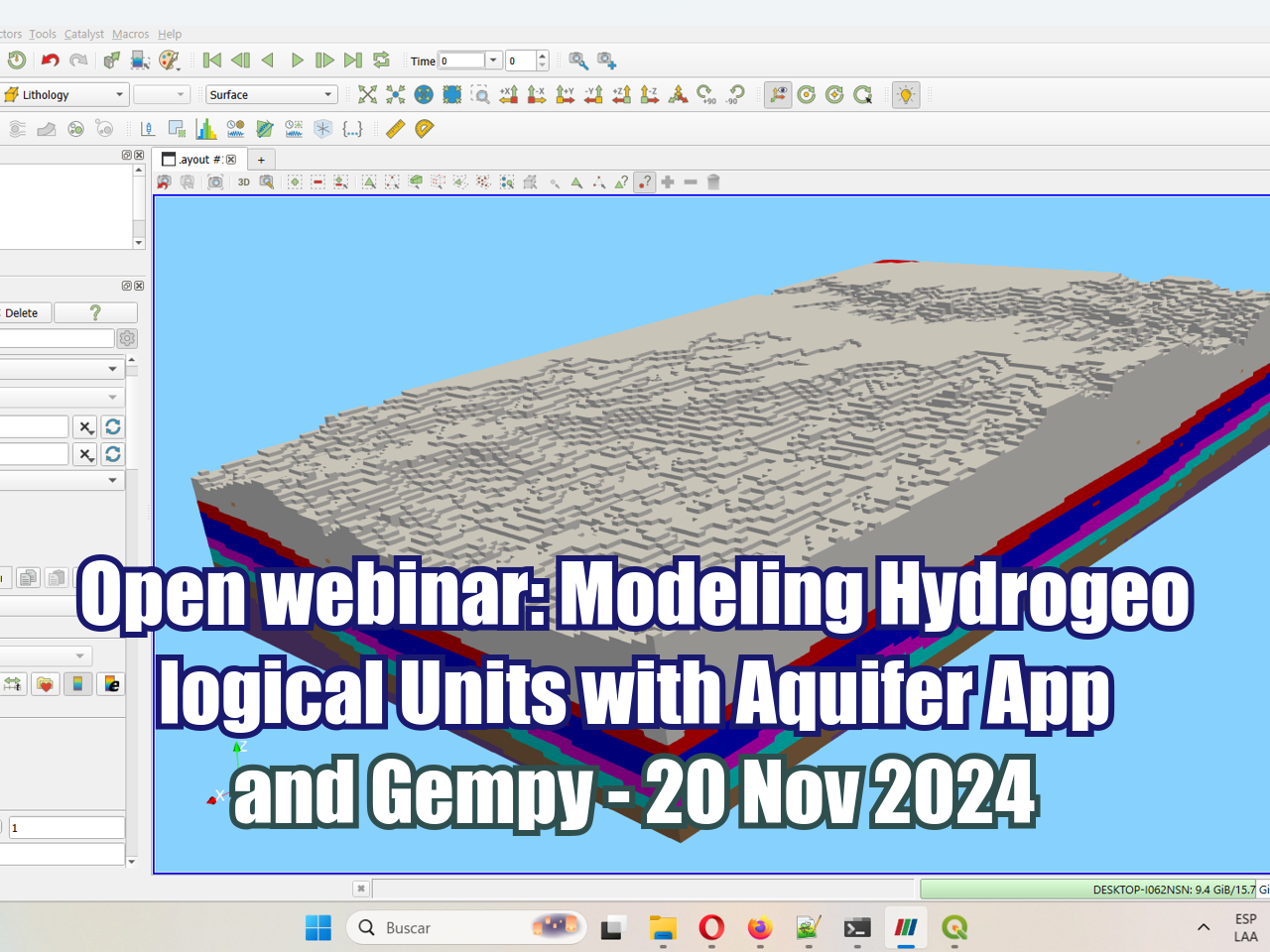Toggle advanced properties with the gear icon

coord(127,337)
